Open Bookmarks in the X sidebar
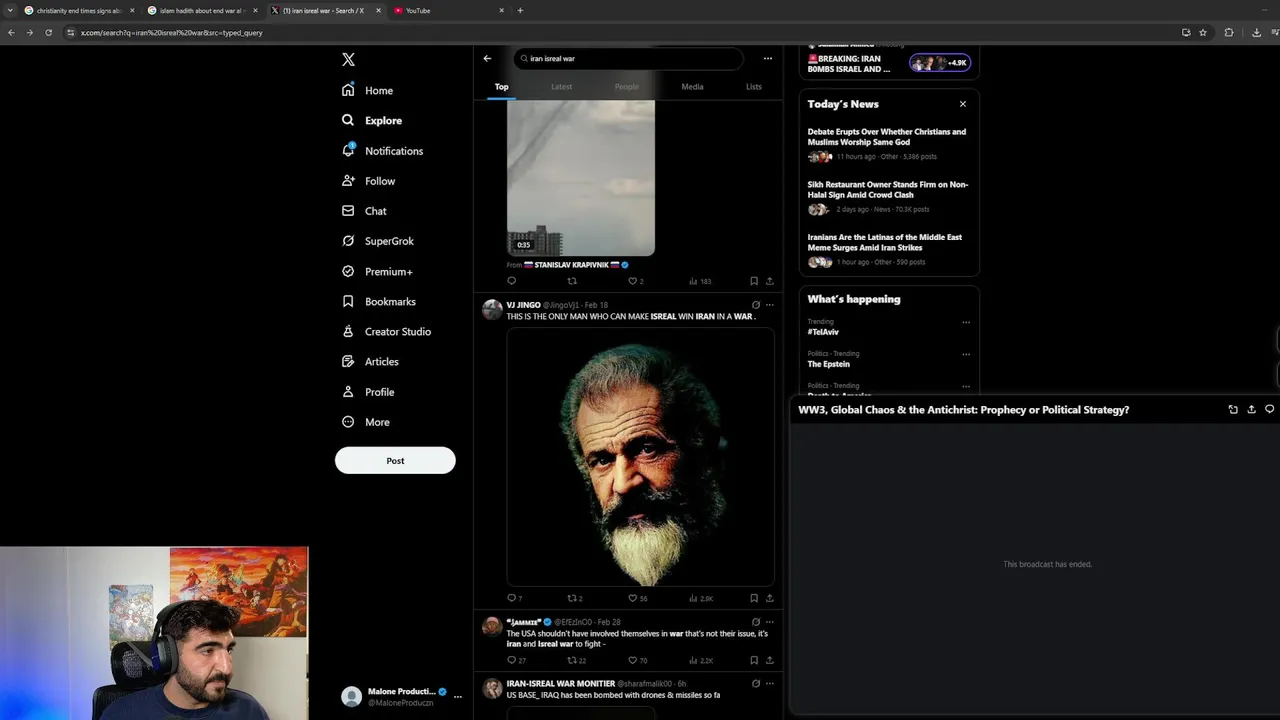The width and height of the screenshot is (1280, 720). pos(378,301)
